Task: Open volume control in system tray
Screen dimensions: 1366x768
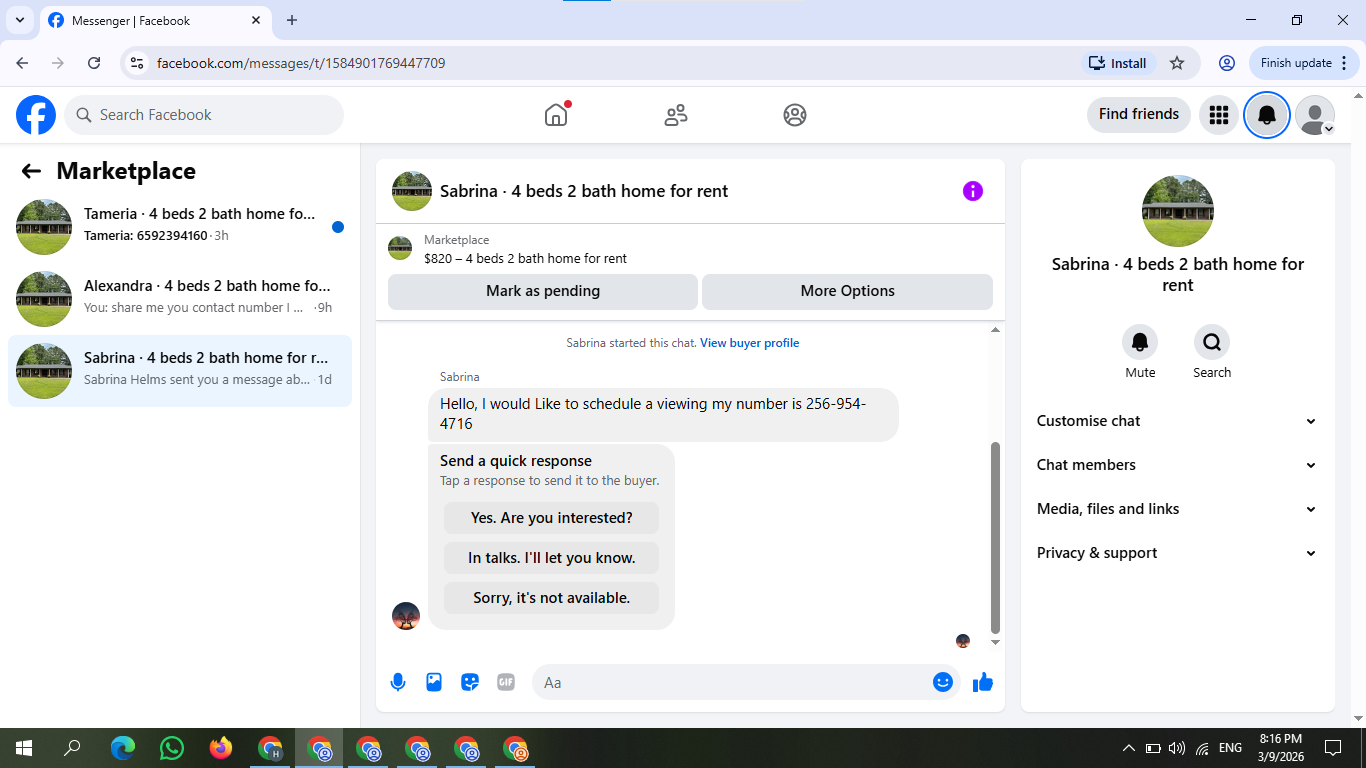Action: tap(1177, 748)
